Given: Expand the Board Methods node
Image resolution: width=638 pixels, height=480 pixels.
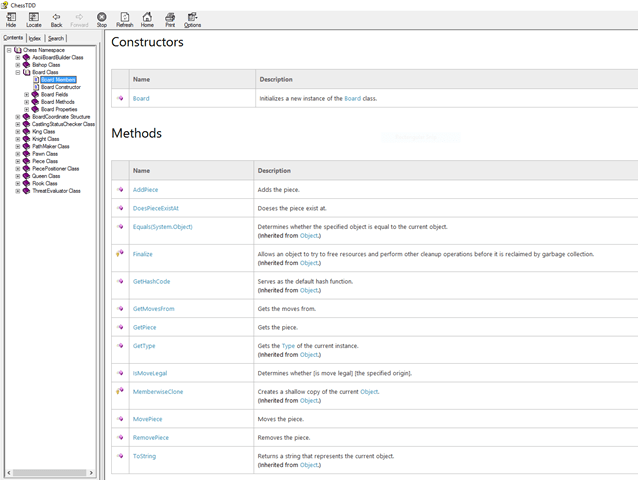Looking at the screenshot, I should coord(26,102).
